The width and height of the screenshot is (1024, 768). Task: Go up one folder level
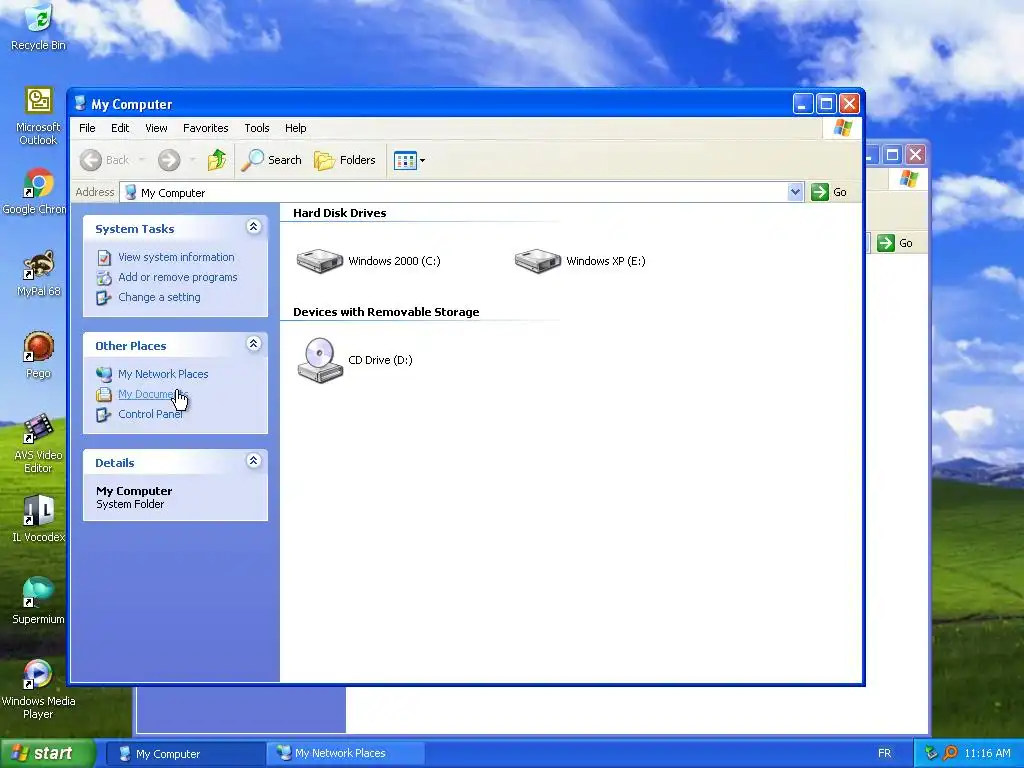pyautogui.click(x=217, y=160)
